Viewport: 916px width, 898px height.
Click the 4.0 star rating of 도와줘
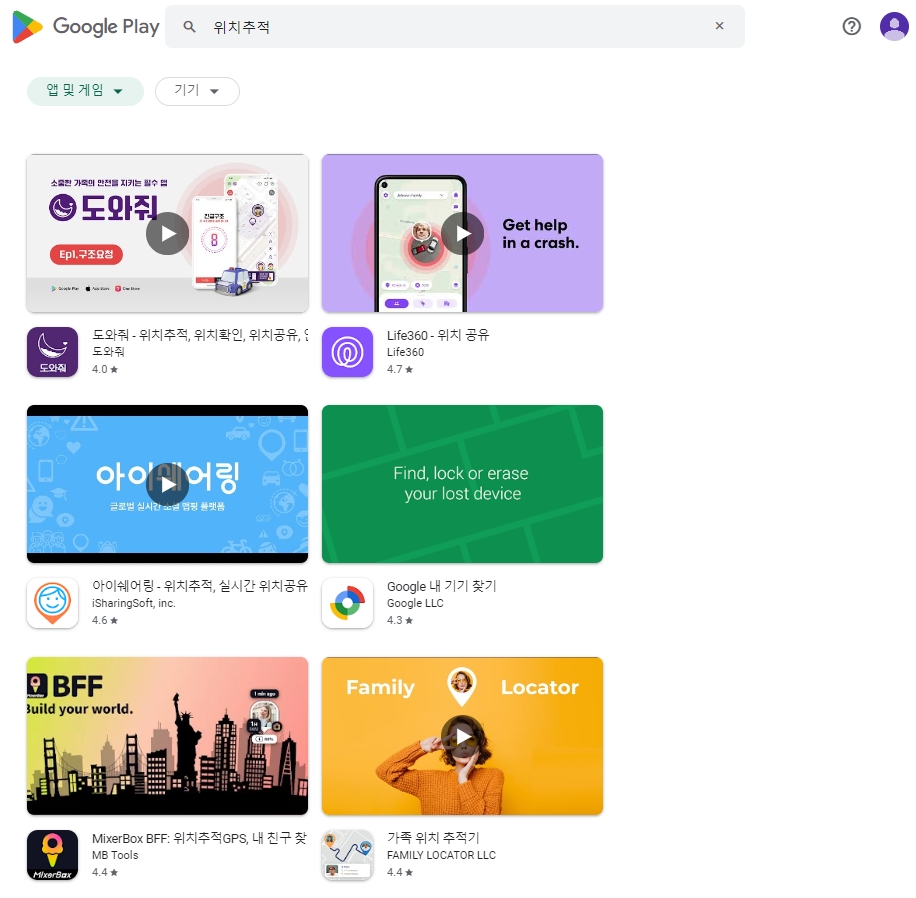105,369
